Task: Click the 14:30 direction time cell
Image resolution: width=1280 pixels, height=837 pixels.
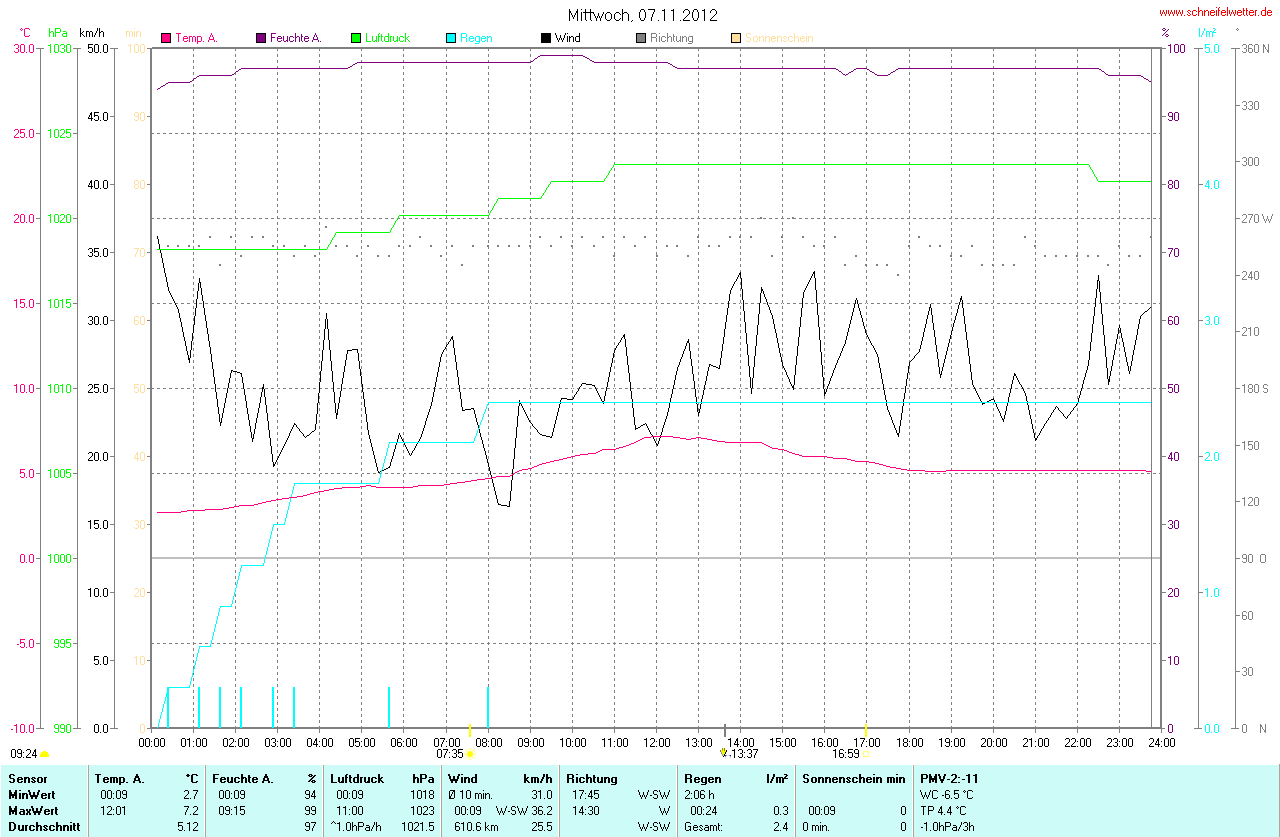Action: click(x=585, y=810)
